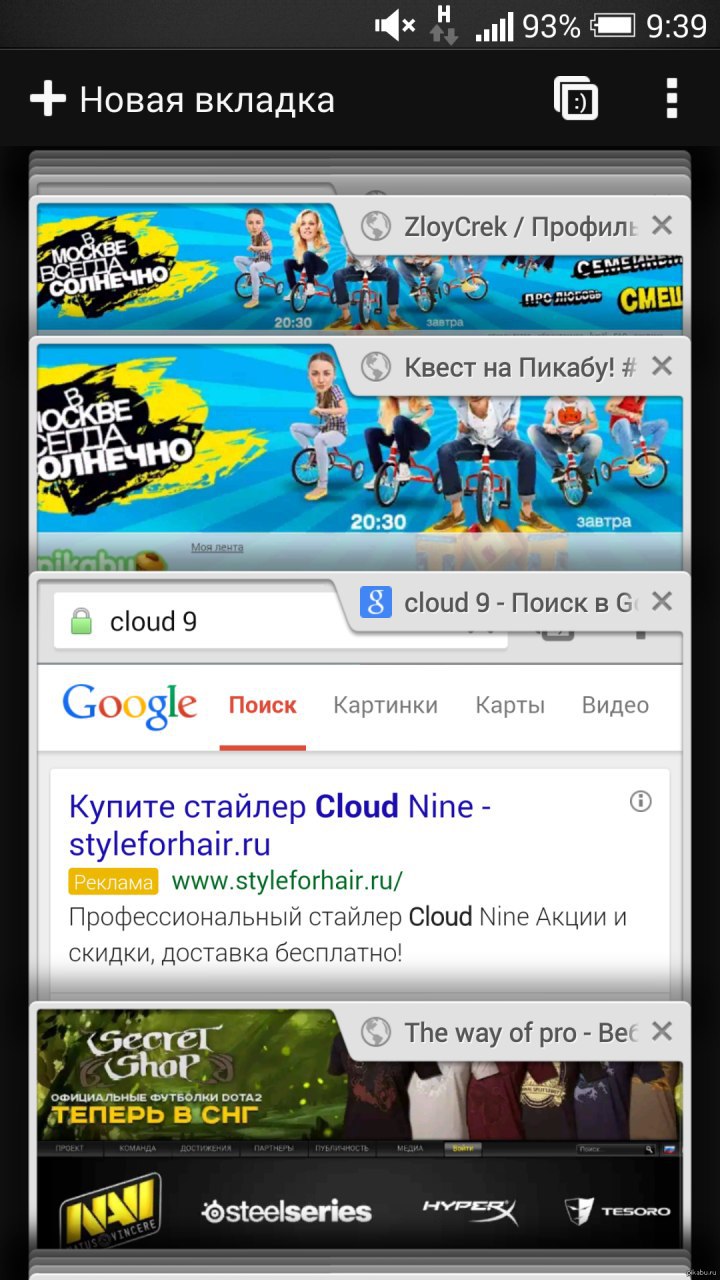Click the Google favicon on cloud 9 tab
Image resolution: width=720 pixels, height=1280 pixels.
coord(376,602)
